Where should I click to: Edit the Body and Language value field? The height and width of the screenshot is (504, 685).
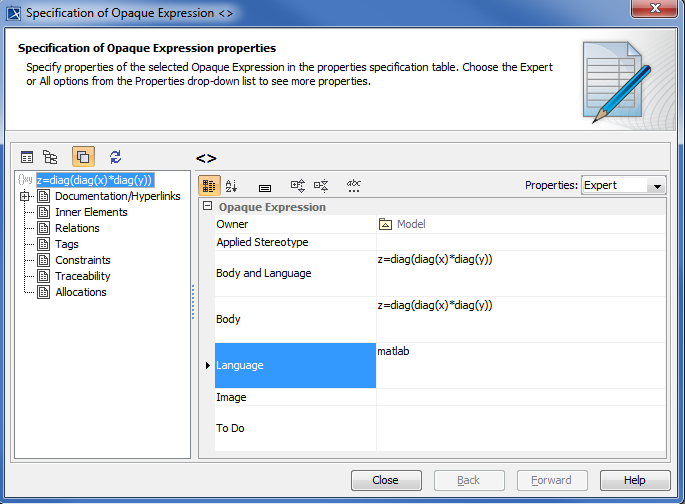point(521,273)
